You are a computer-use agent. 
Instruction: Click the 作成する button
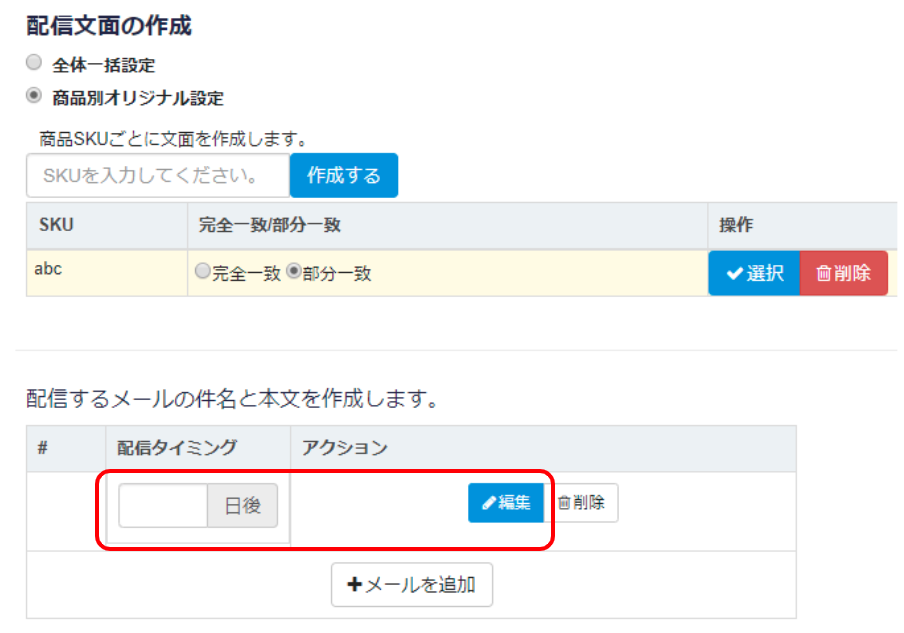point(344,175)
